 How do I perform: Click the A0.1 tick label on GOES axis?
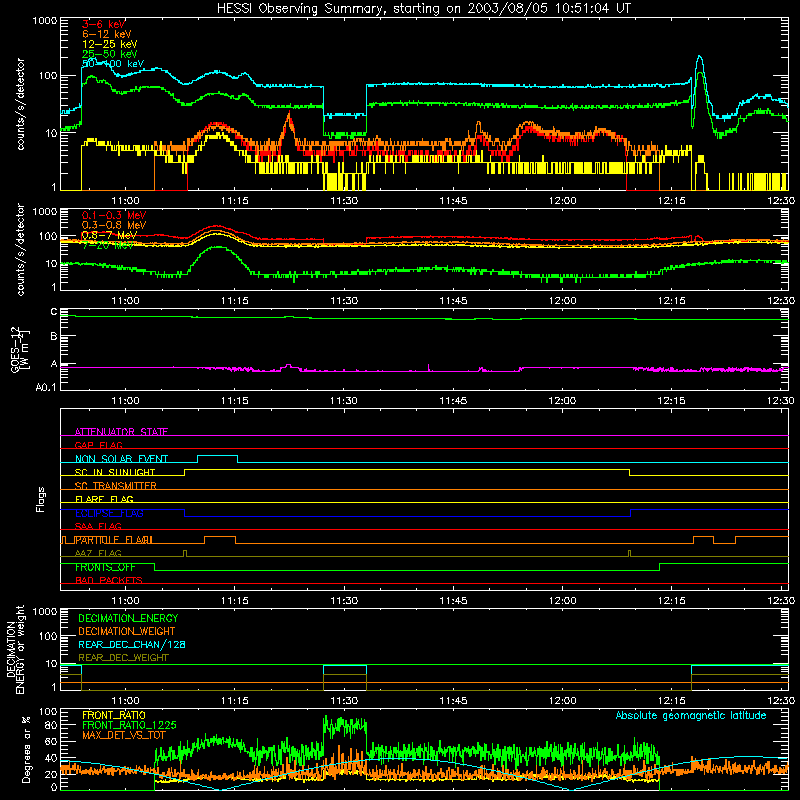click(46, 387)
